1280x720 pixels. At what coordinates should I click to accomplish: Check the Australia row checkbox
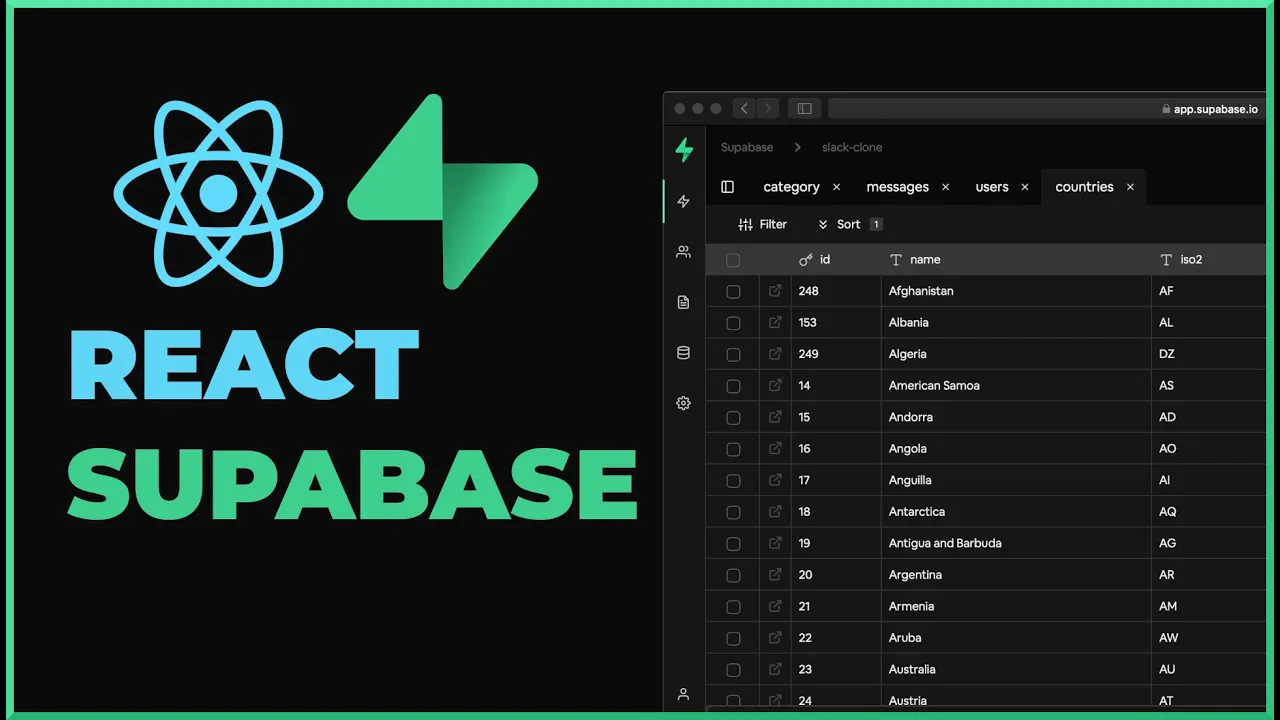[733, 670]
